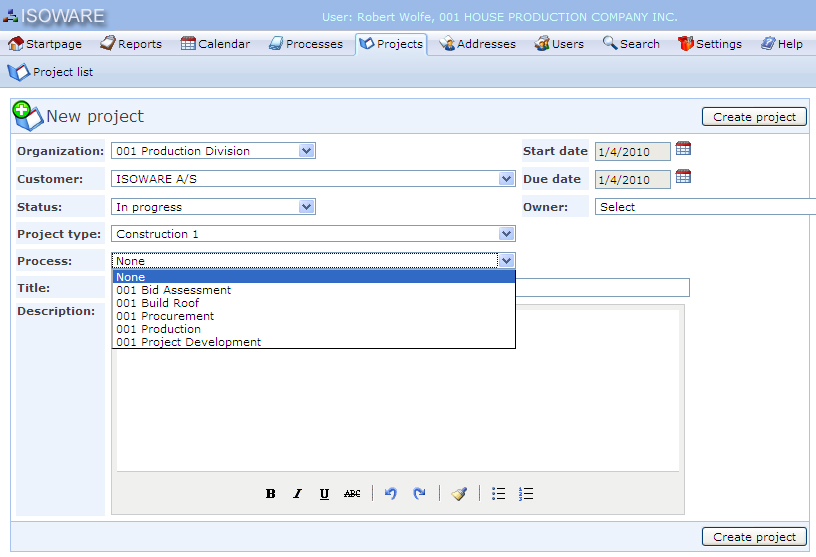Click the Search magnifier icon
Screen dimensions: 816x557
coord(610,43)
